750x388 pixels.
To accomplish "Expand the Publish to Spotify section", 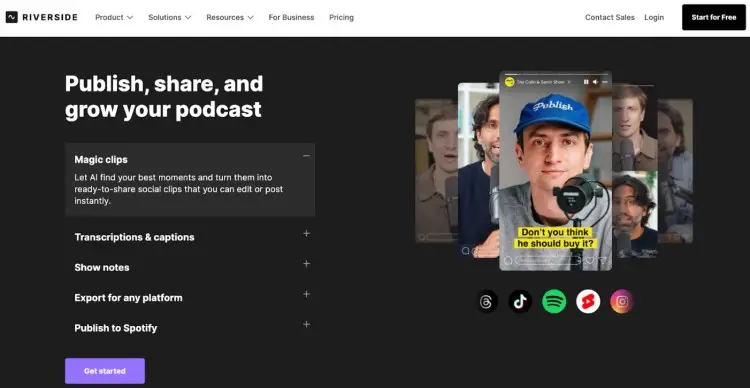I will pyautogui.click(x=306, y=324).
